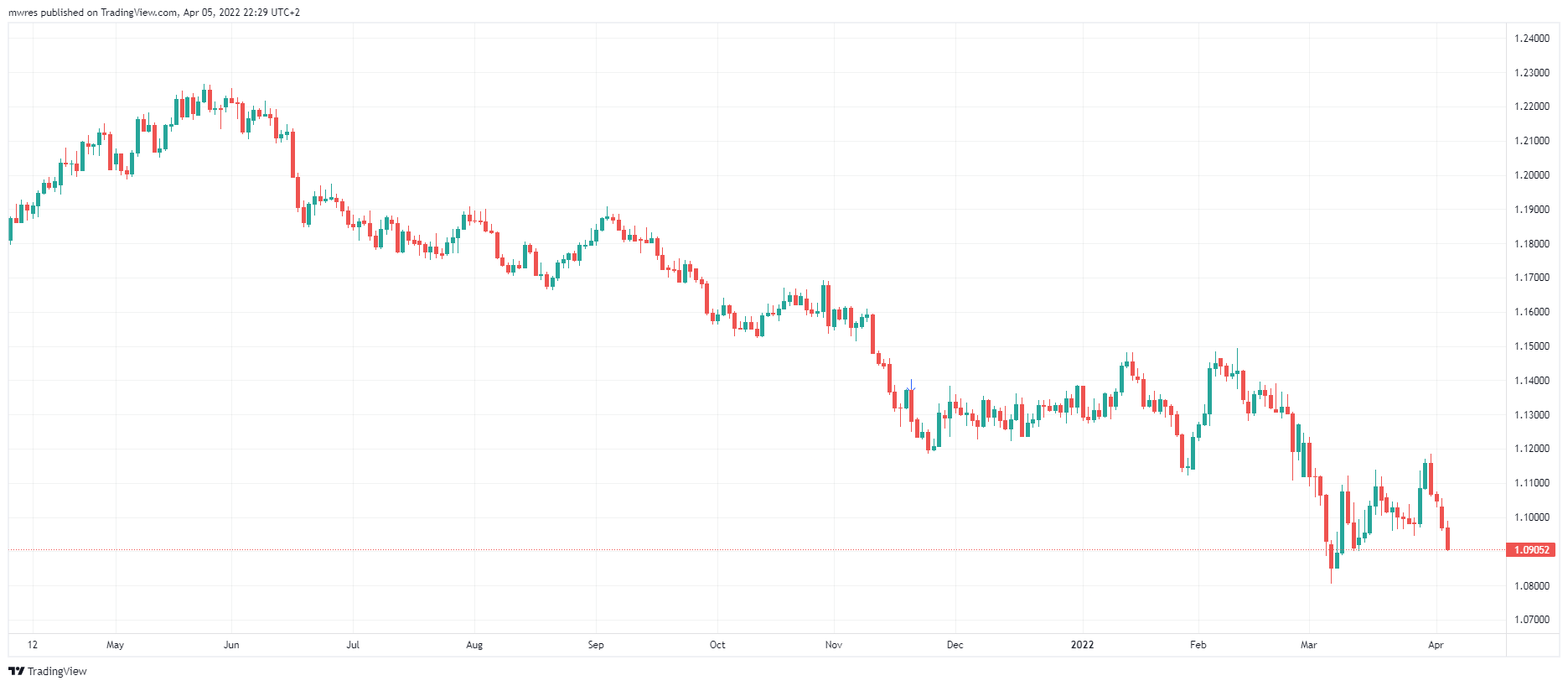Image resolution: width=1568 pixels, height=686 pixels.
Task: Click the 1.20000 price axis label
Action: pos(1532,175)
